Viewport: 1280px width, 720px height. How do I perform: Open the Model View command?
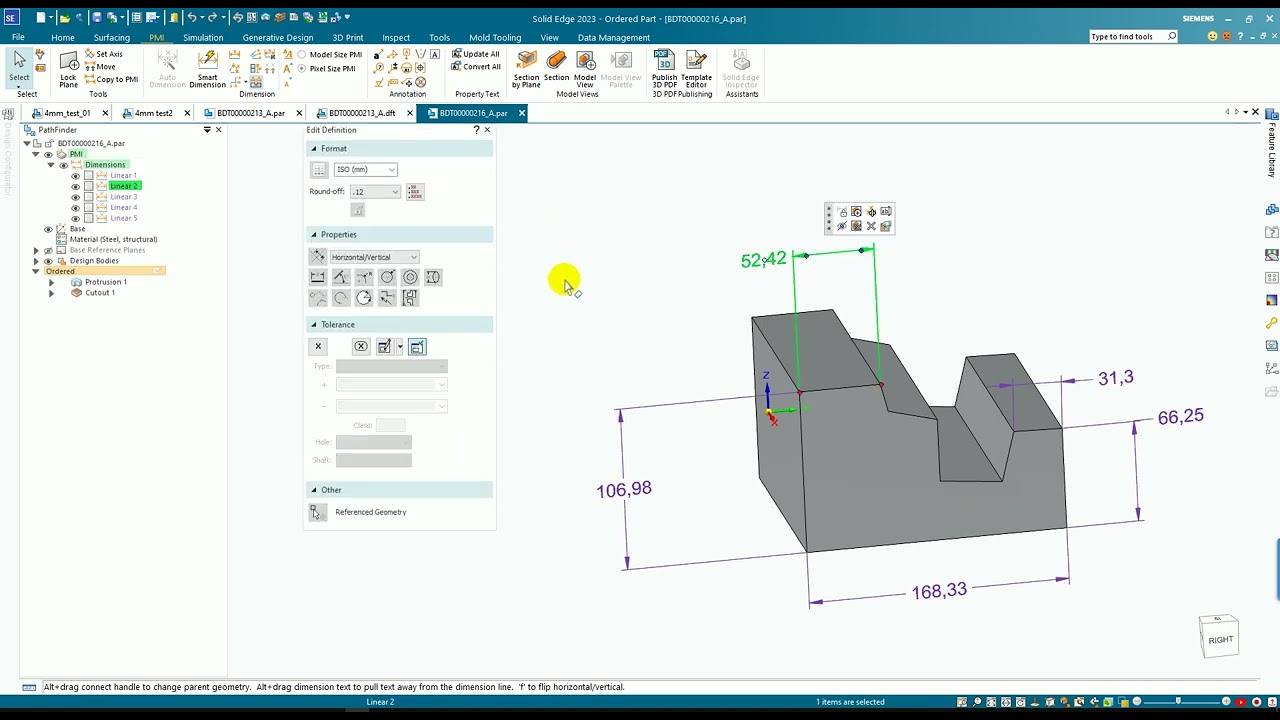coord(585,68)
